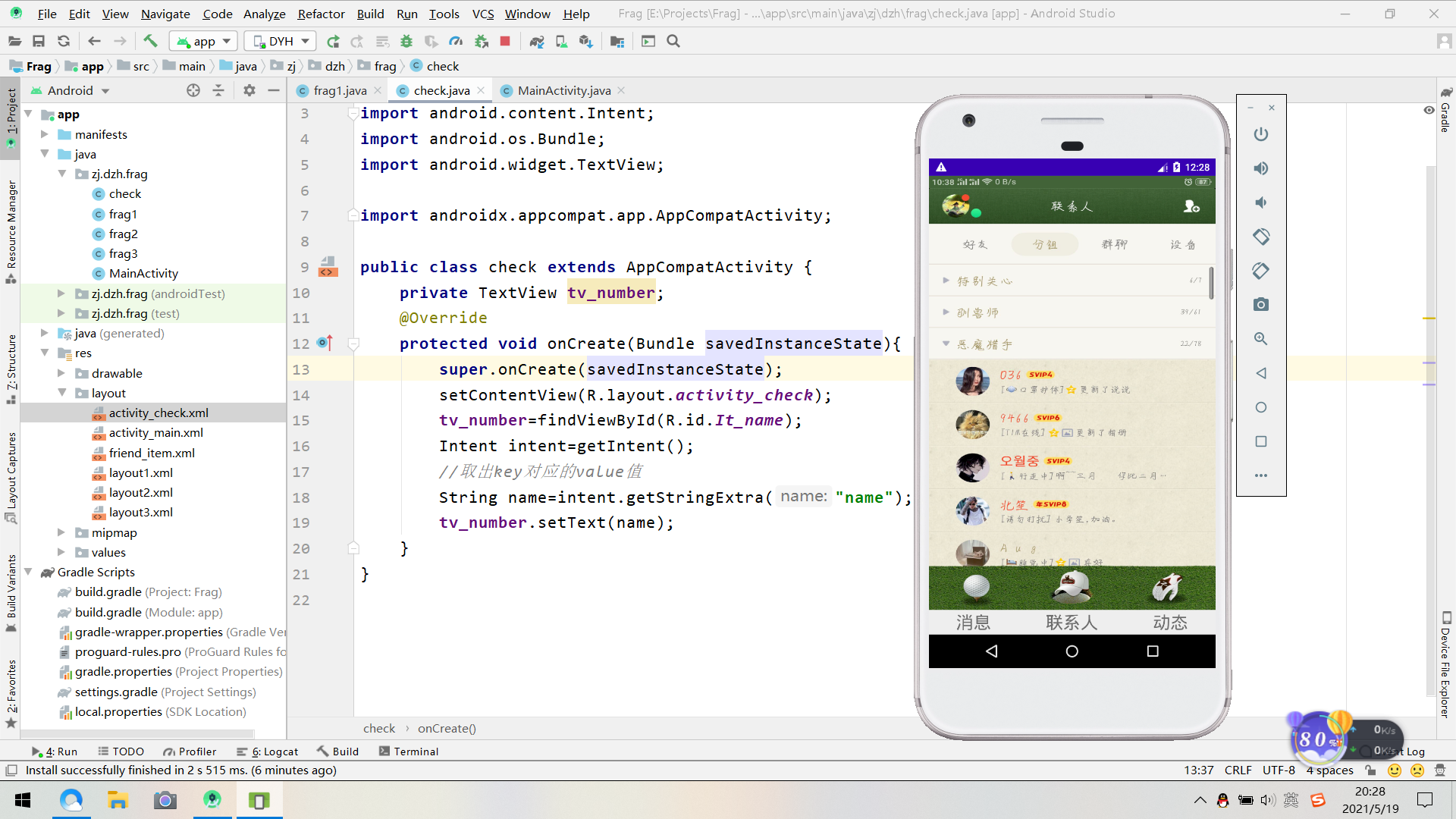Run the app with the green run arrow

(334, 41)
